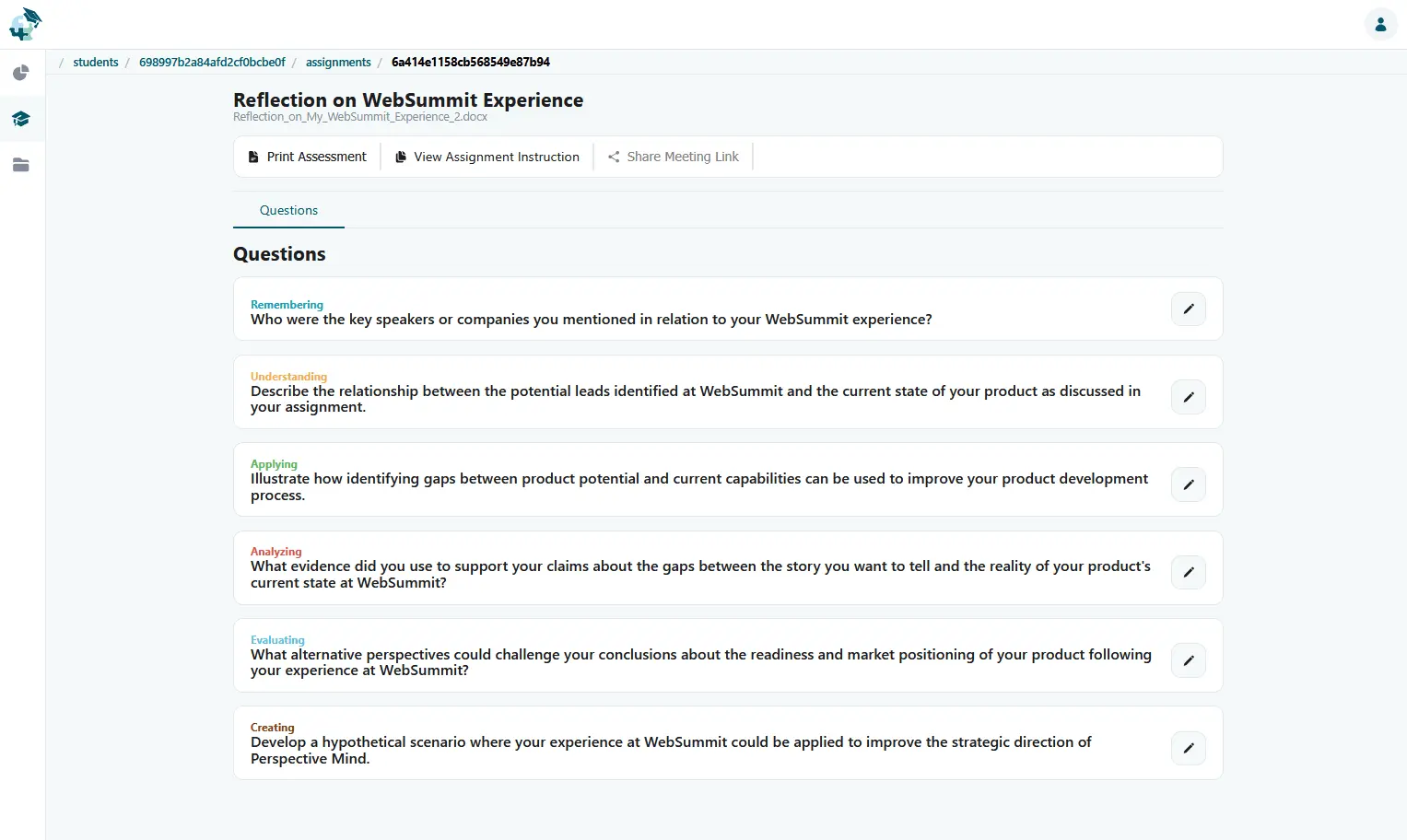Open the folder sidebar icon

[21, 165]
